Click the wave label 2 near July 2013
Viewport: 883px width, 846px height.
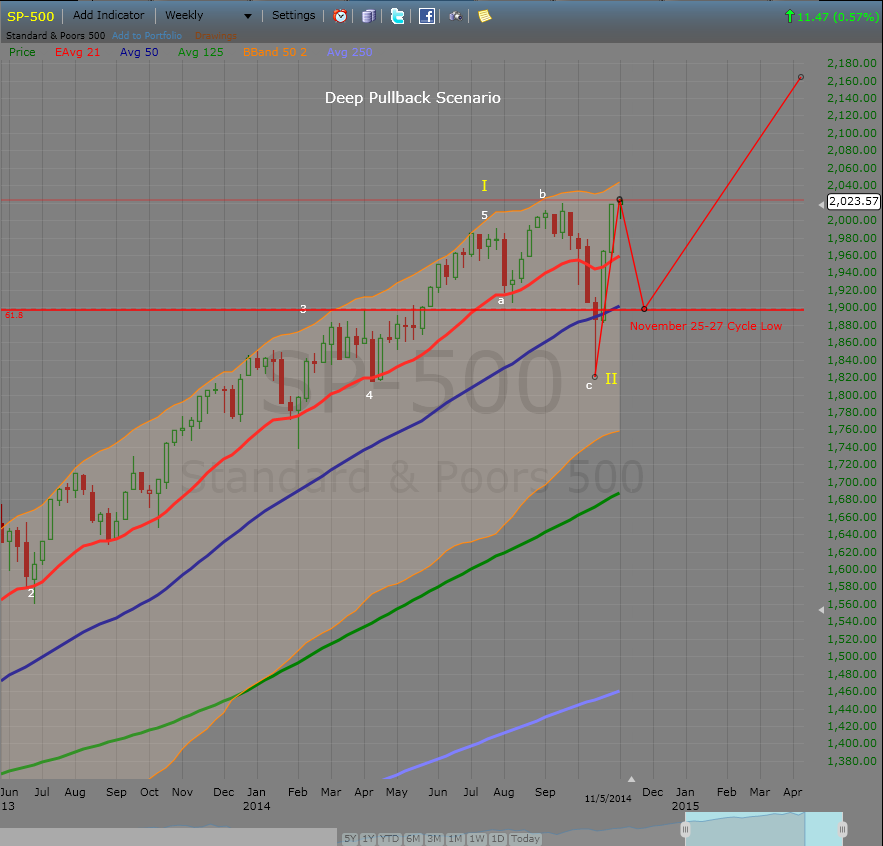[31, 593]
